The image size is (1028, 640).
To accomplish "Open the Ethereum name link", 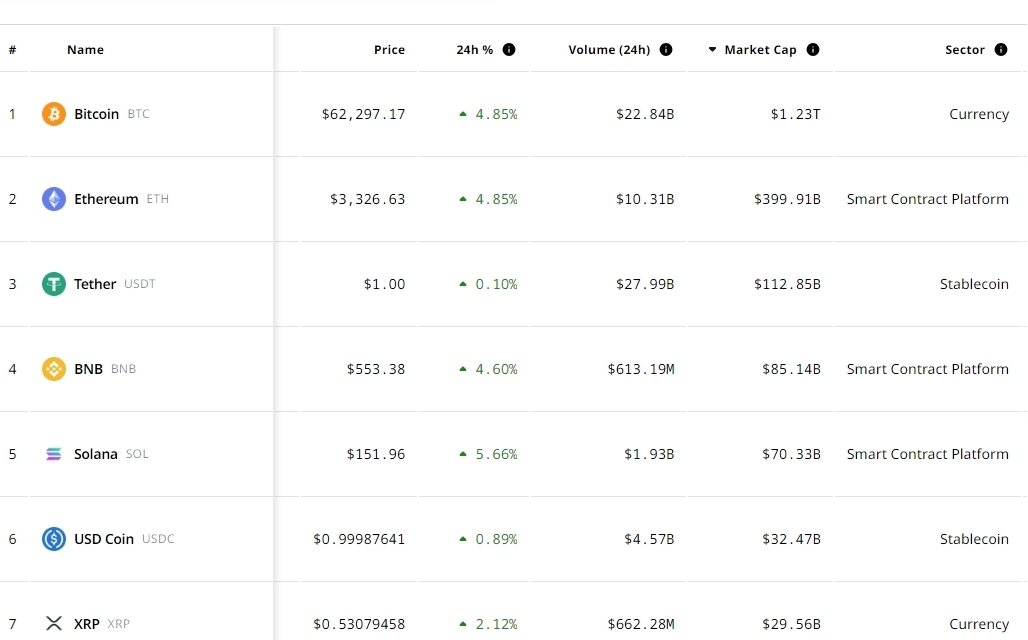I will coord(106,199).
